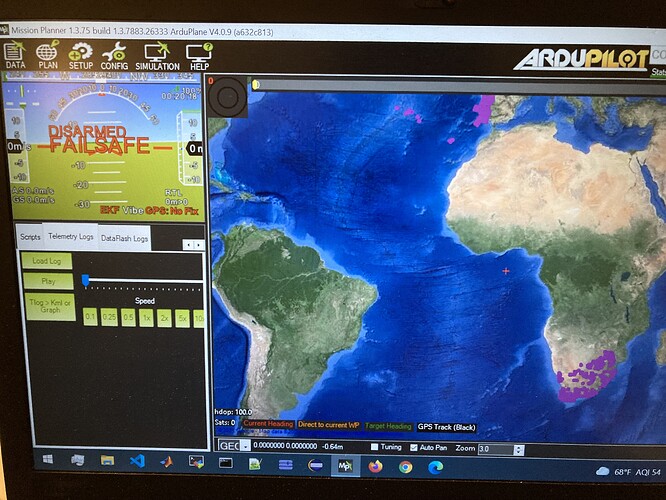Click the Load Log button
The width and height of the screenshot is (666, 500).
(x=47, y=261)
